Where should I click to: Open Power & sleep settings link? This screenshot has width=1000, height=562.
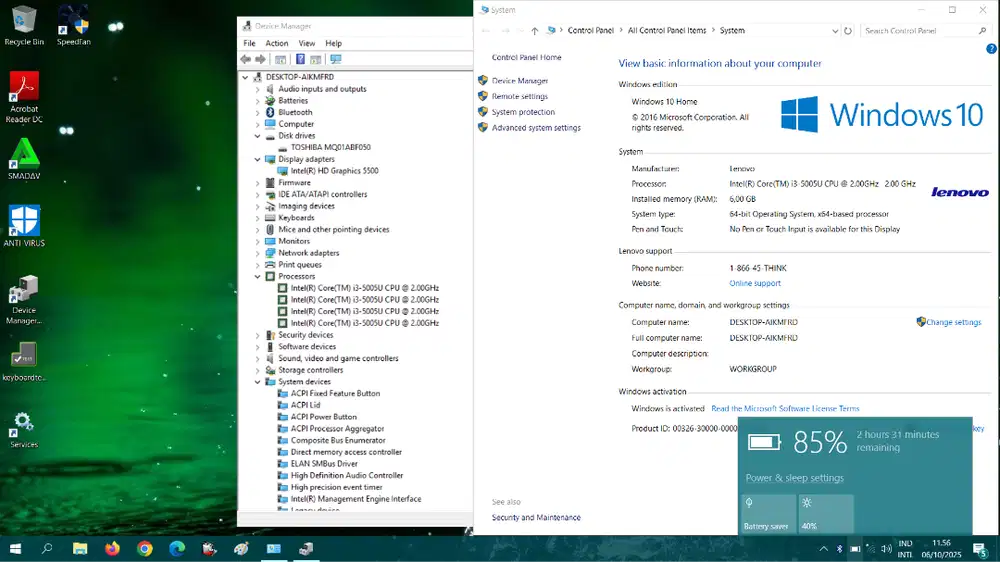coord(794,478)
